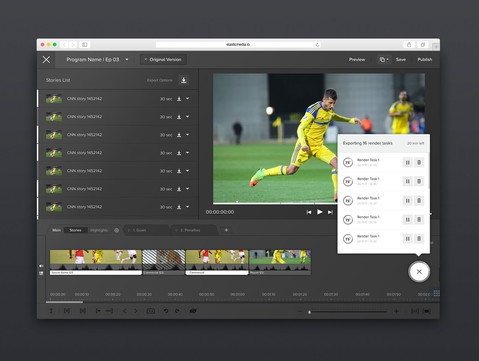Dismiss export panel with round X button
This screenshot has height=361, width=479.
click(419, 272)
